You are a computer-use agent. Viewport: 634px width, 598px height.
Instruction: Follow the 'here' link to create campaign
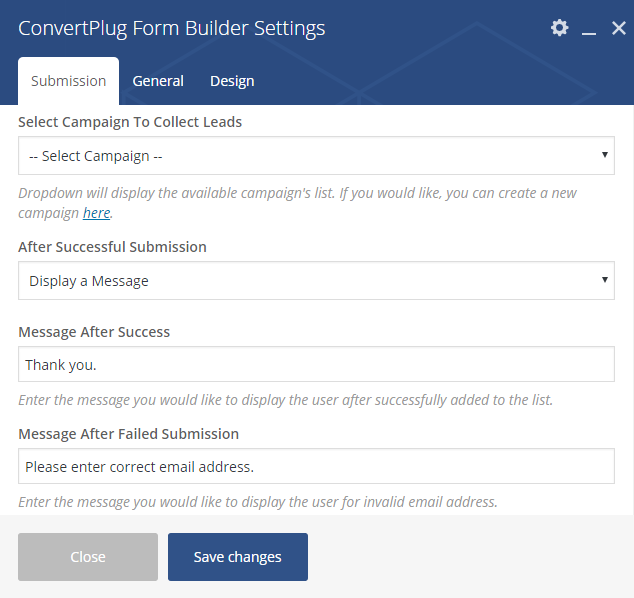tap(96, 213)
